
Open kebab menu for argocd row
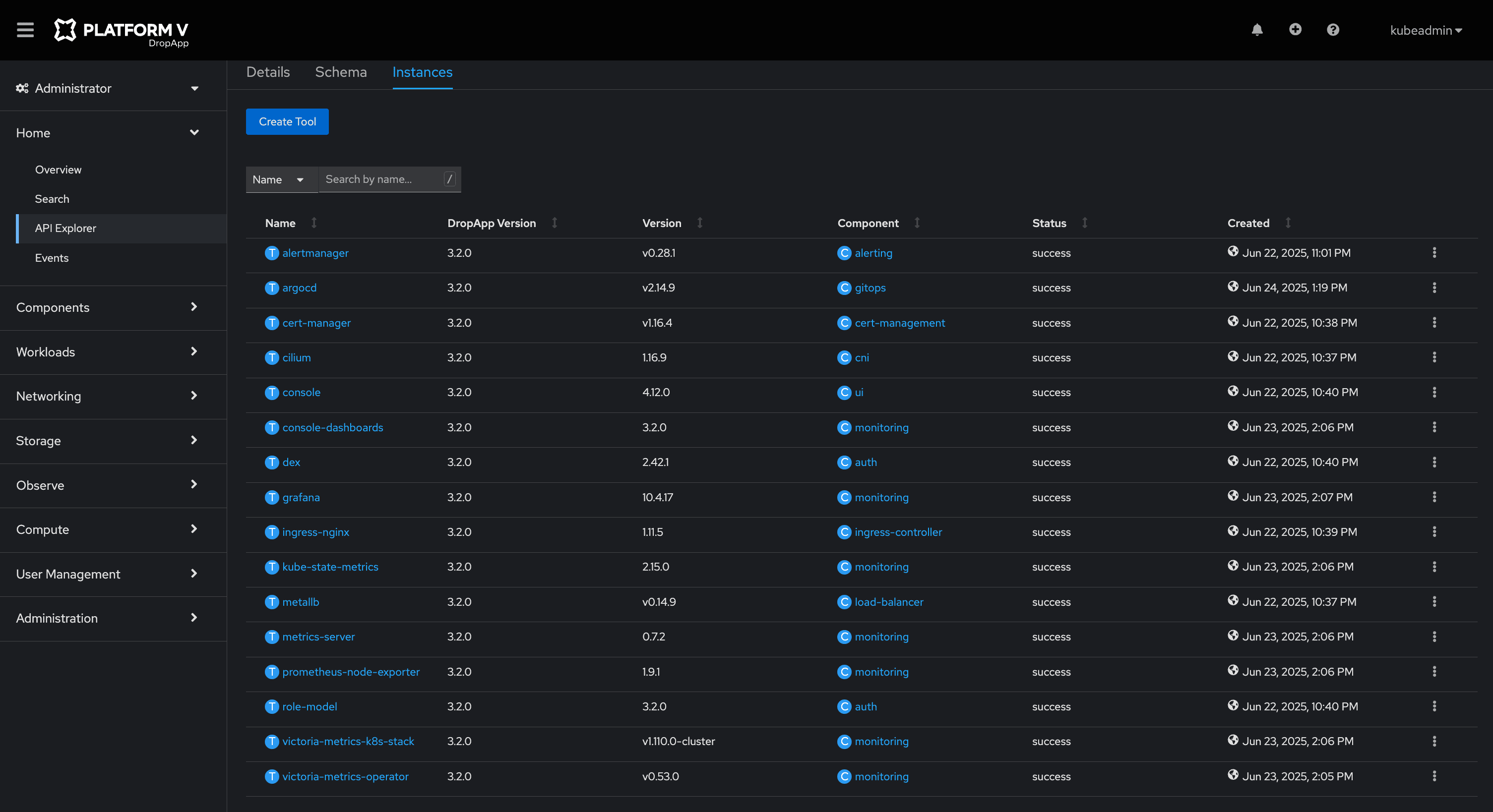1434,288
